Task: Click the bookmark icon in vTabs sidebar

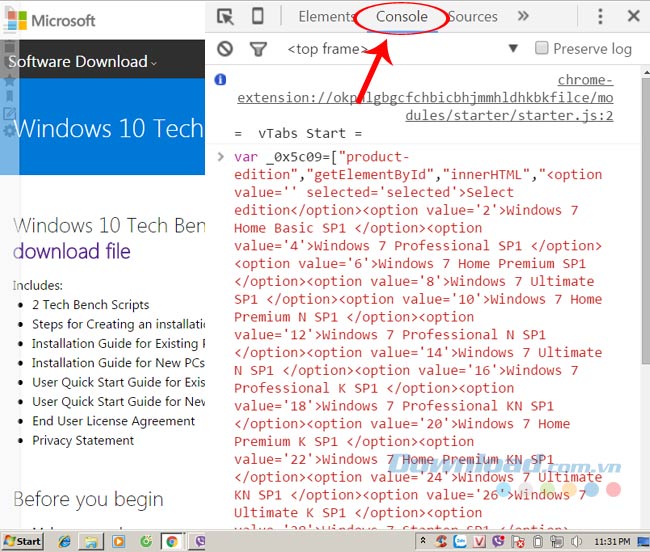Action: click(9, 96)
